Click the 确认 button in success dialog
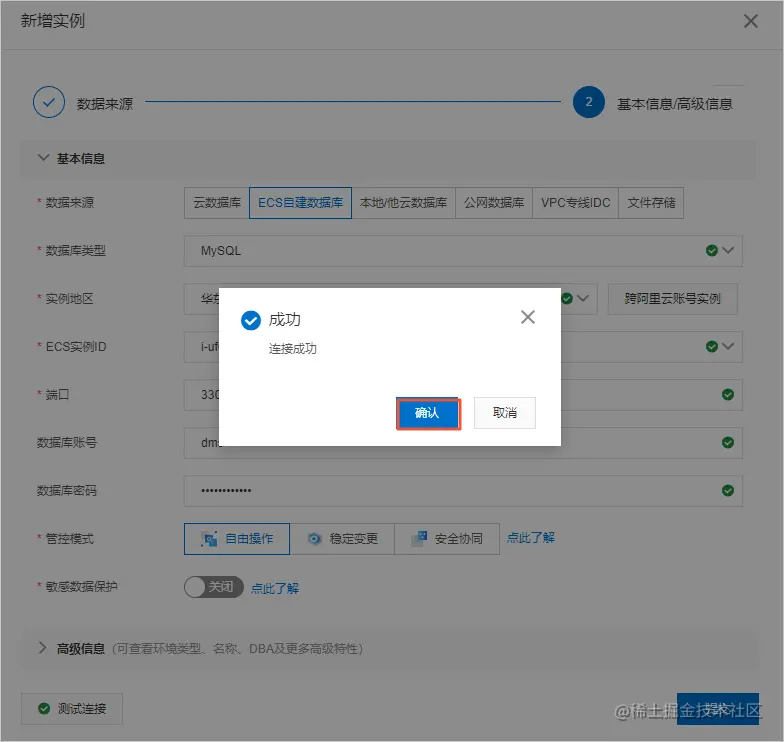Screen dimensions: 784x742 point(428,413)
